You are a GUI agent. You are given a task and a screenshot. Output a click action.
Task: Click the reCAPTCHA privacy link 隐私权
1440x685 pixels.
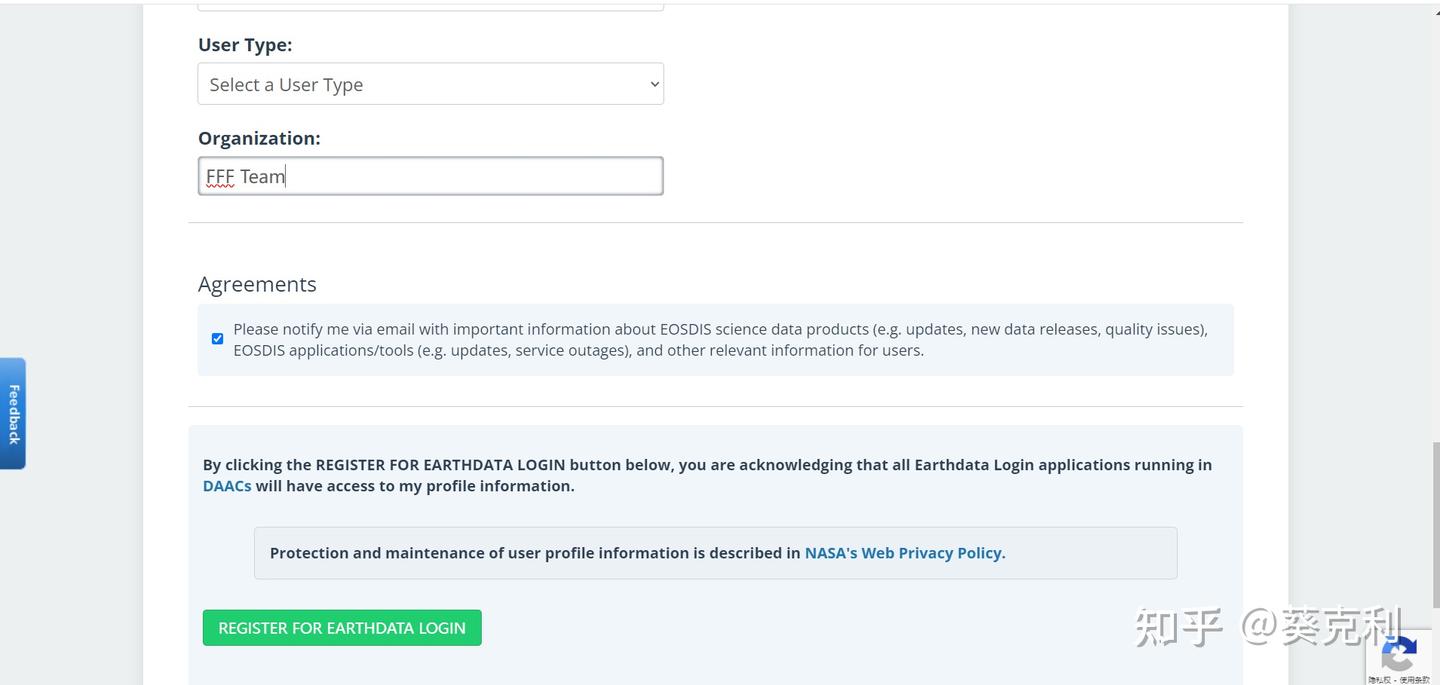coord(1380,680)
